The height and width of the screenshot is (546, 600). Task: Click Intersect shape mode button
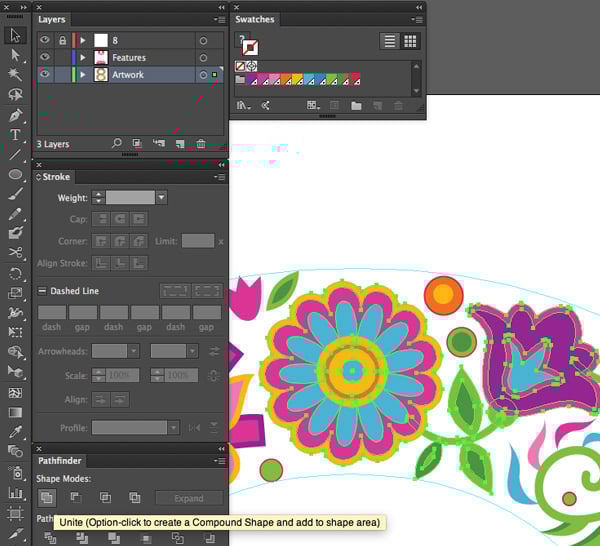(x=105, y=497)
